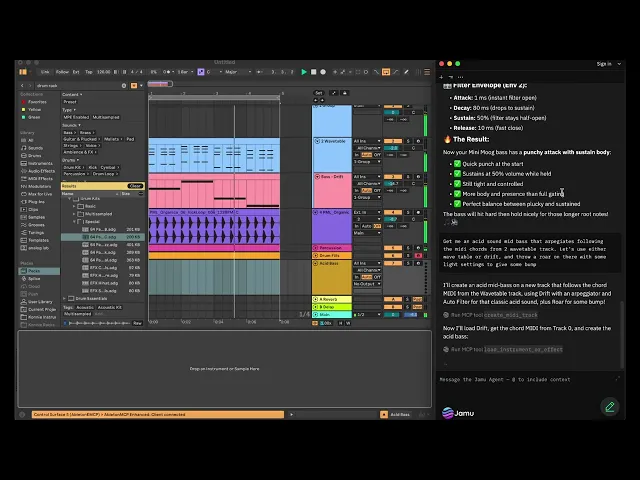Go back in browser history

[22, 86]
